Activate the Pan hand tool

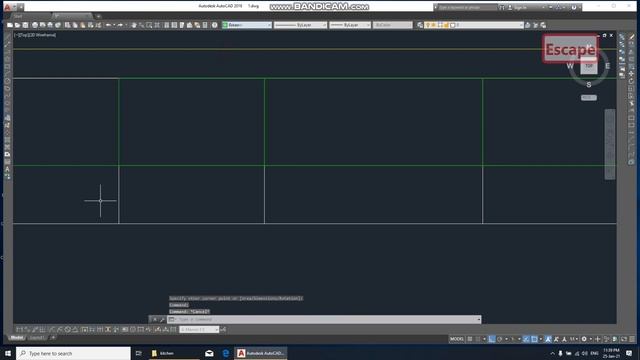point(133,25)
